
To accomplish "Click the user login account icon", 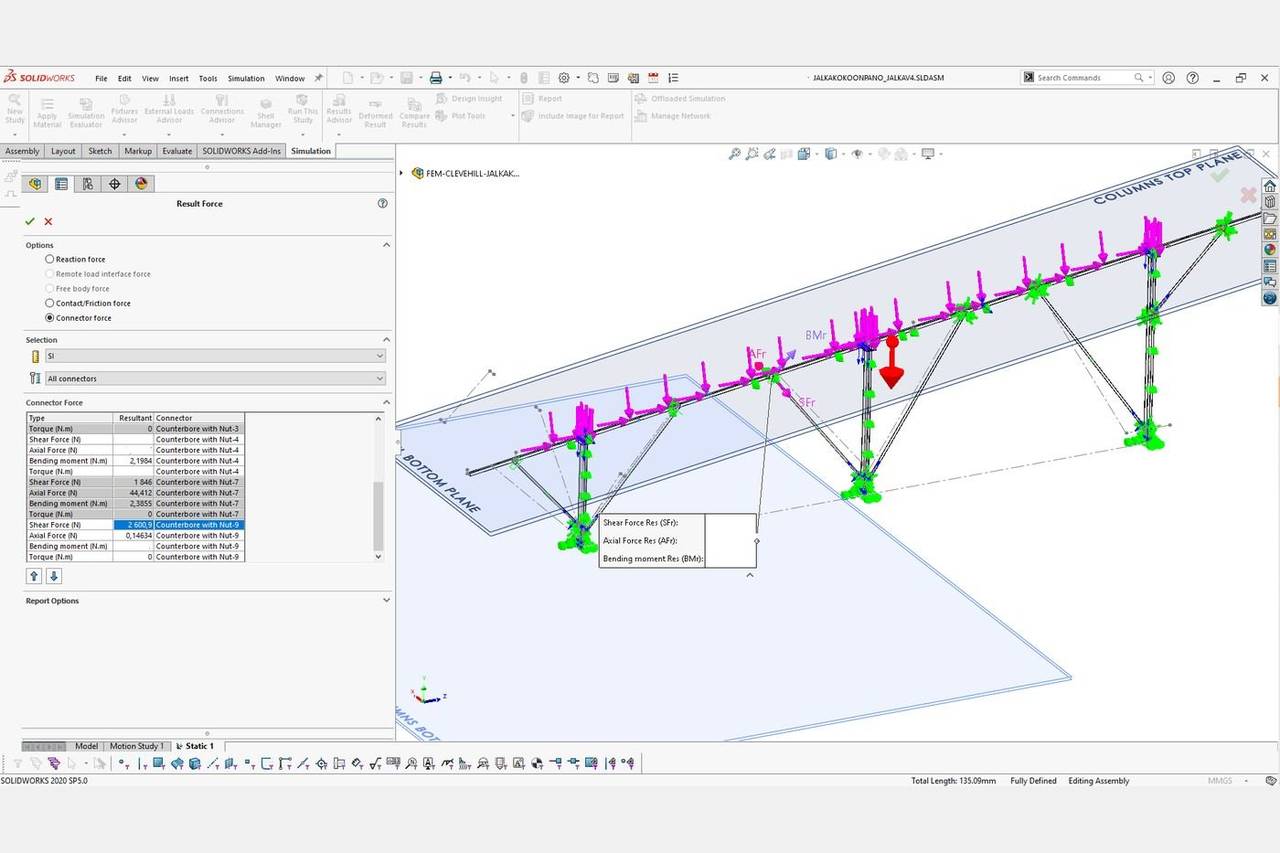I will point(1168,78).
